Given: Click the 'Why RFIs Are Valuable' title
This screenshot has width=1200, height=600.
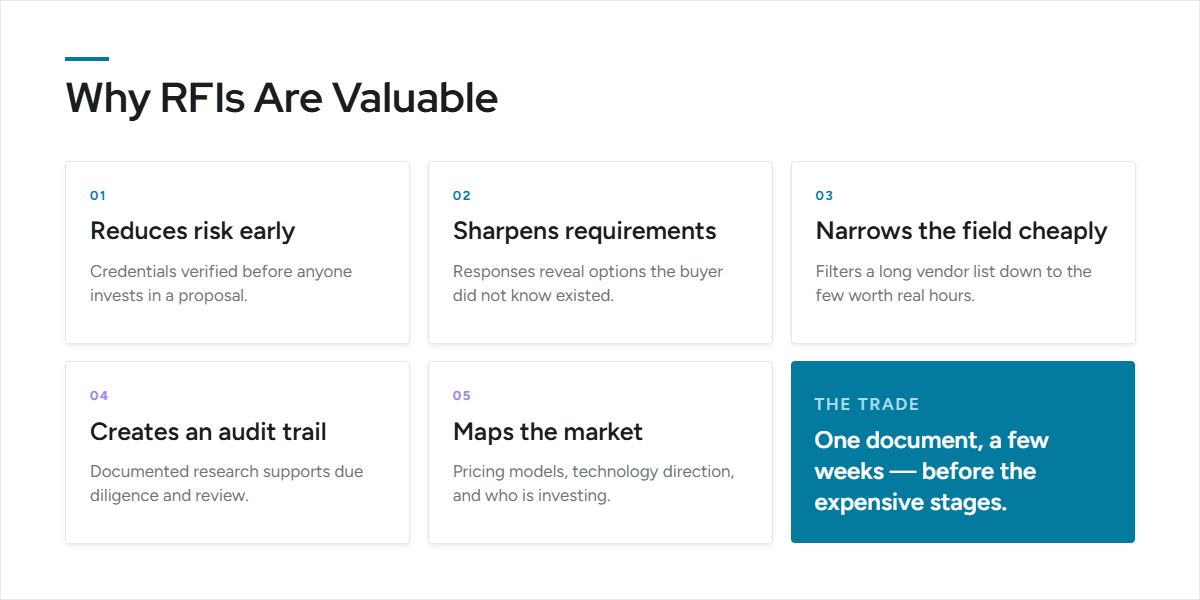Looking at the screenshot, I should click(x=281, y=98).
